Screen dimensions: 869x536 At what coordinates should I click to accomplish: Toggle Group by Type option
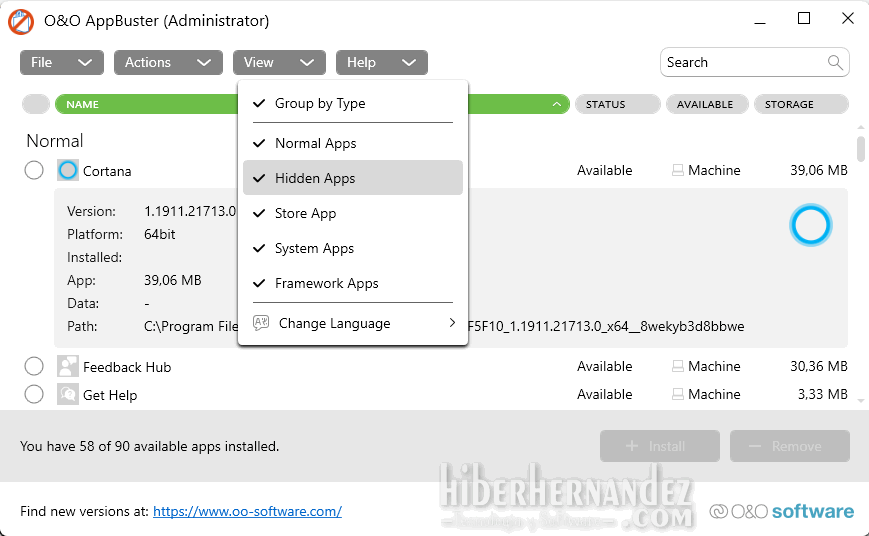(352, 103)
